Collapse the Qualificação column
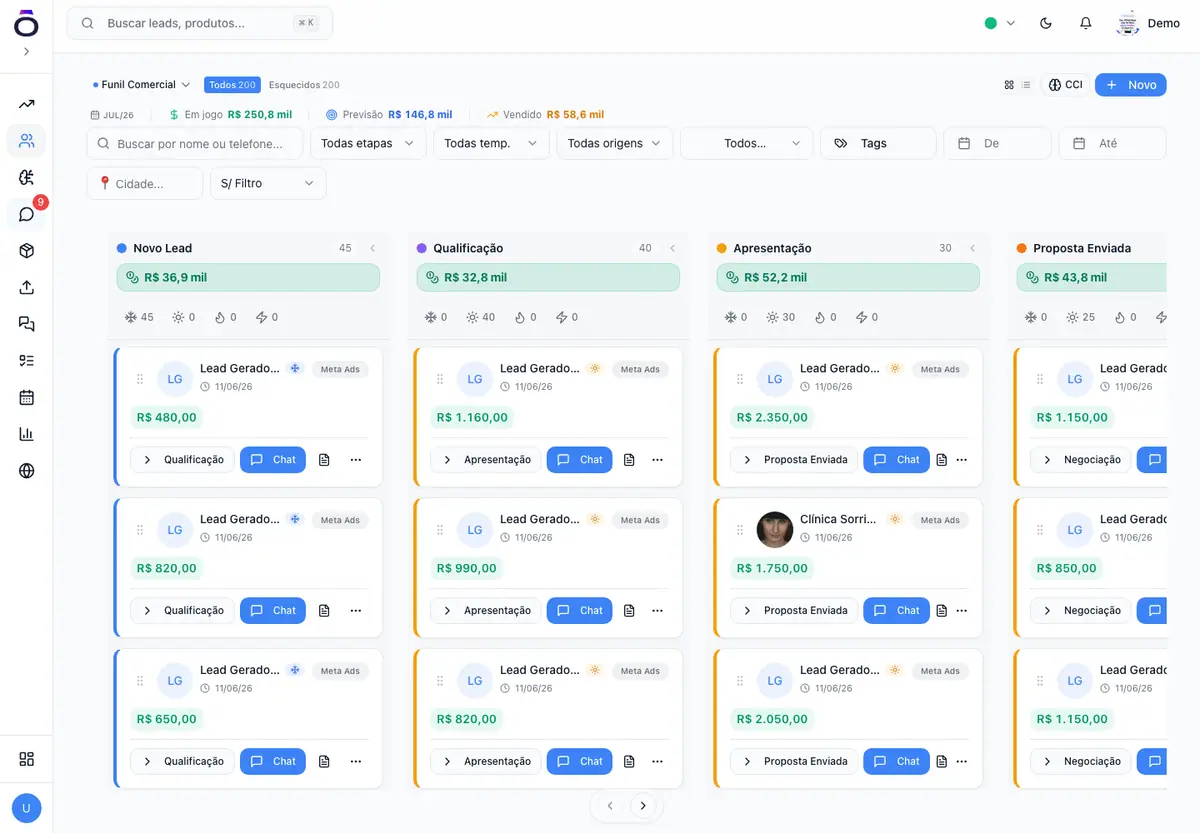Image resolution: width=1200 pixels, height=833 pixels. [x=672, y=248]
